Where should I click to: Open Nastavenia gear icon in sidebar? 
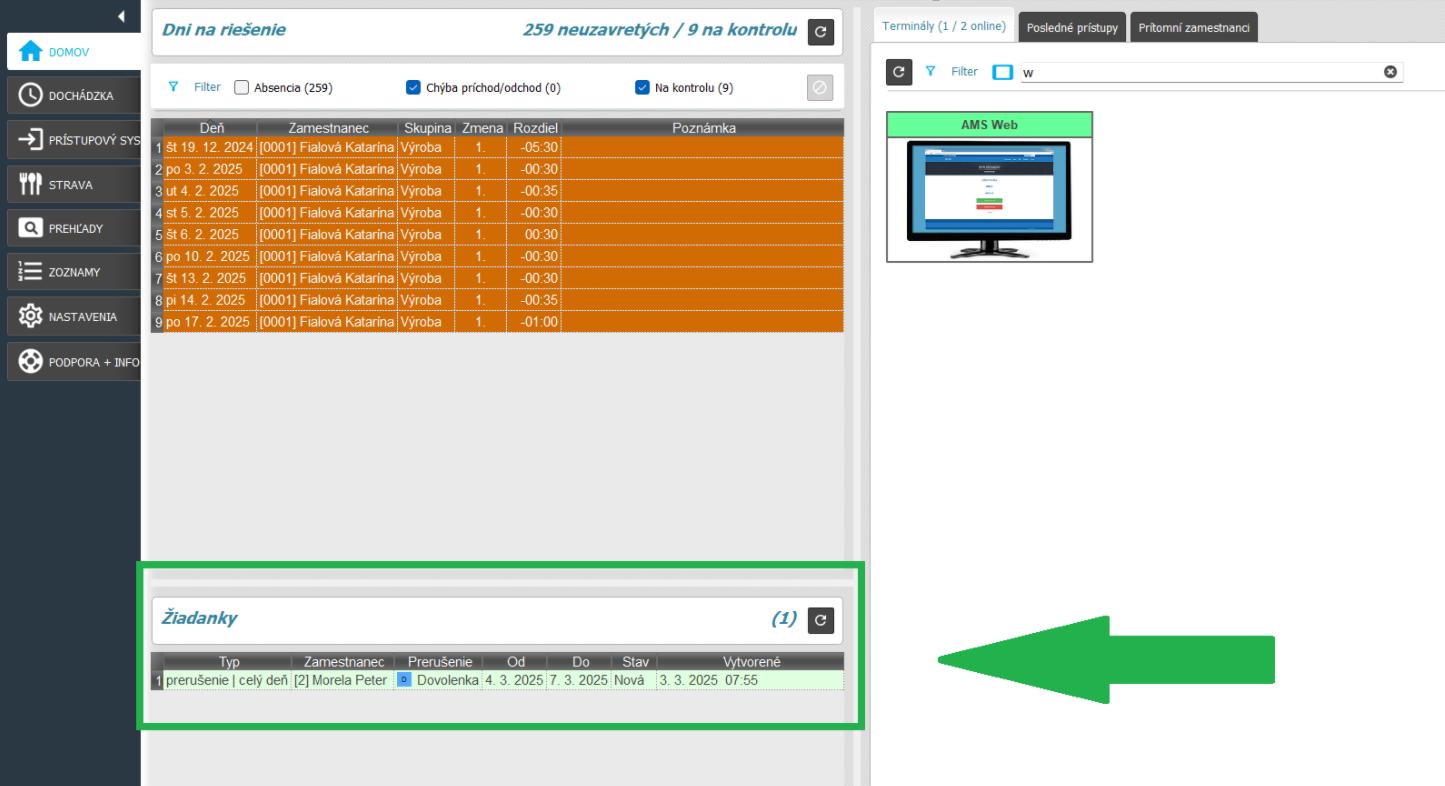click(x=31, y=316)
